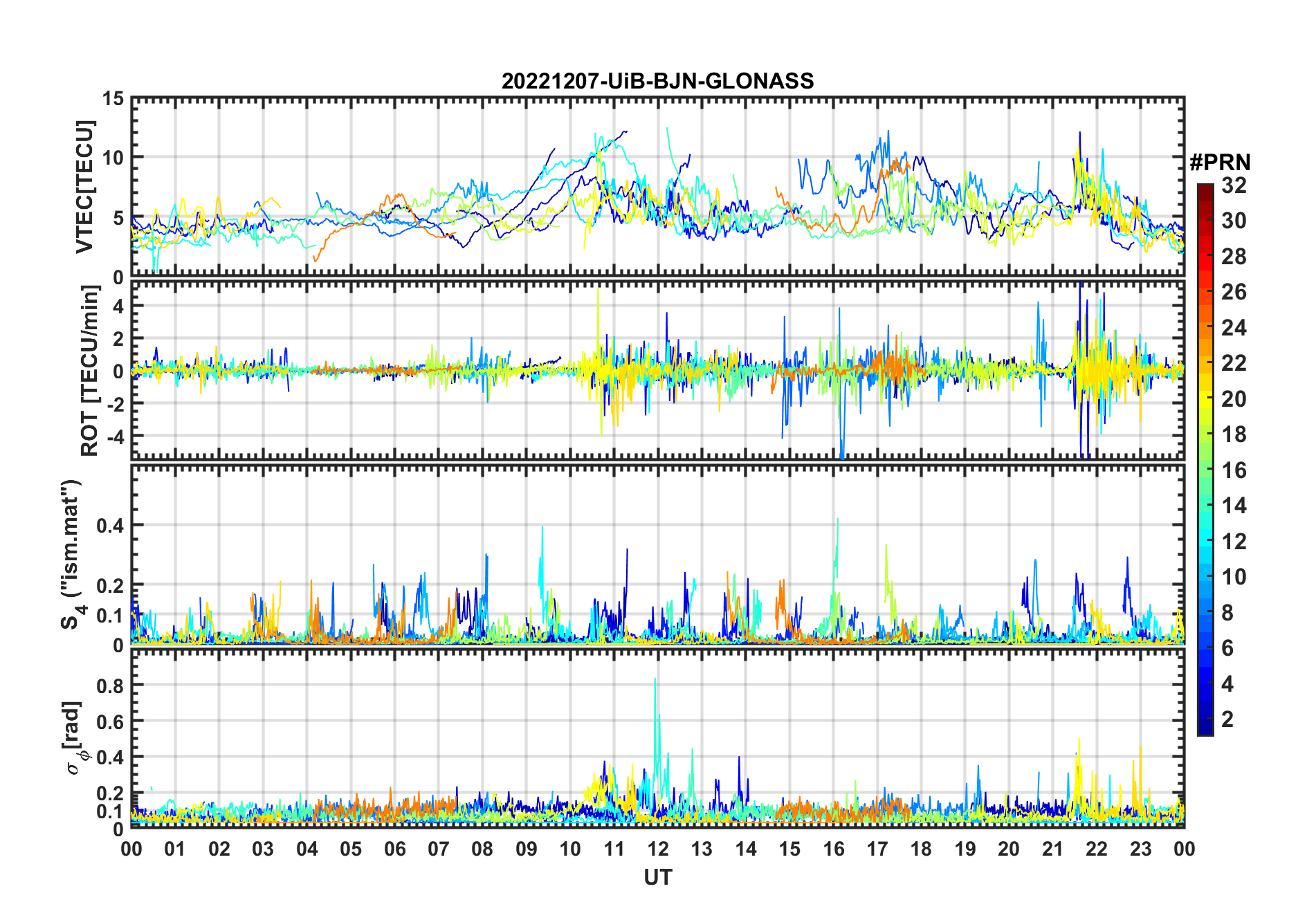The width and height of the screenshot is (1316, 920).
Task: Click the 12 hour tick on UT axis
Action: tap(658, 849)
